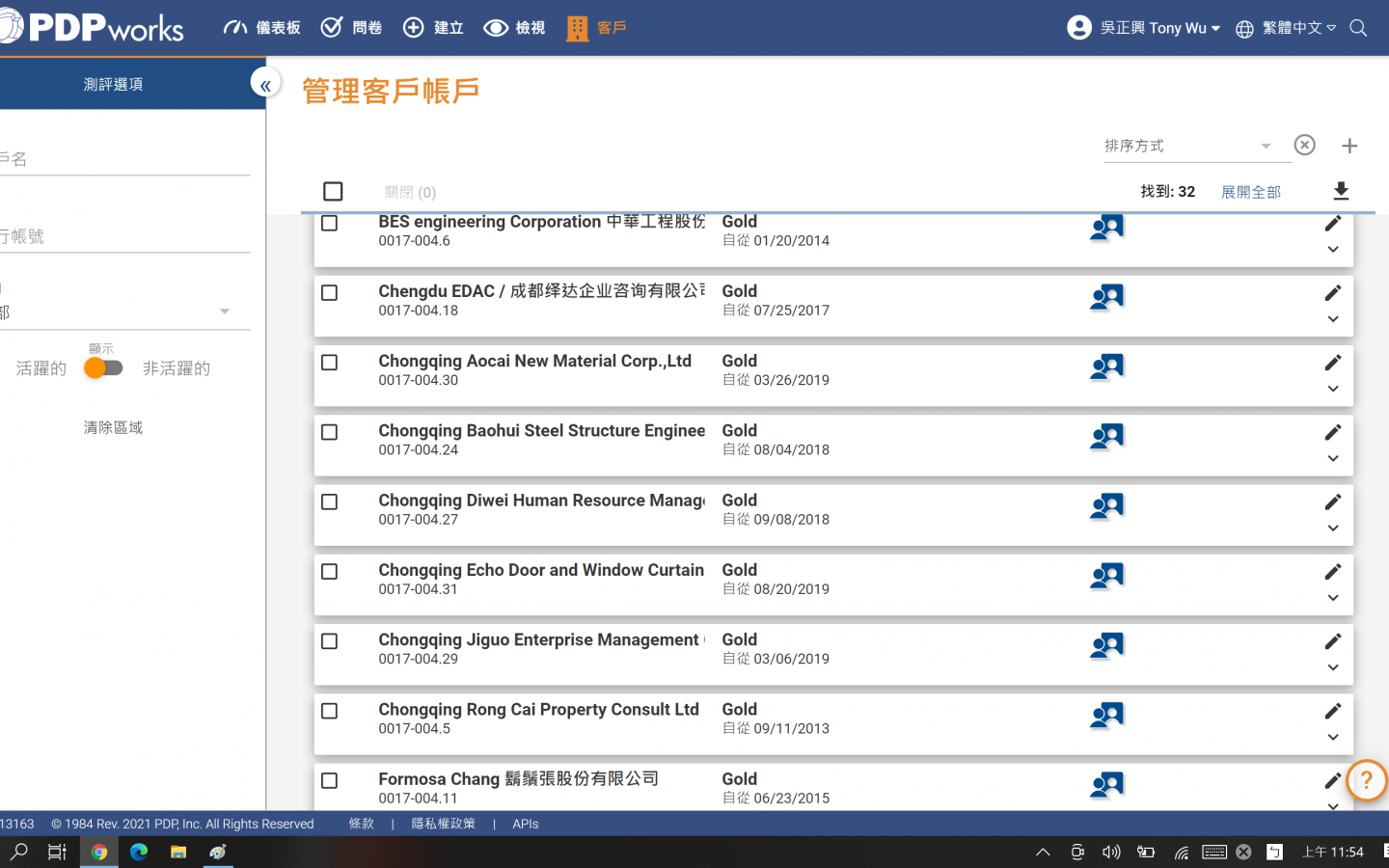
Task: Toggle the 活躍的 / 非活躍的 switch
Action: pos(103,367)
